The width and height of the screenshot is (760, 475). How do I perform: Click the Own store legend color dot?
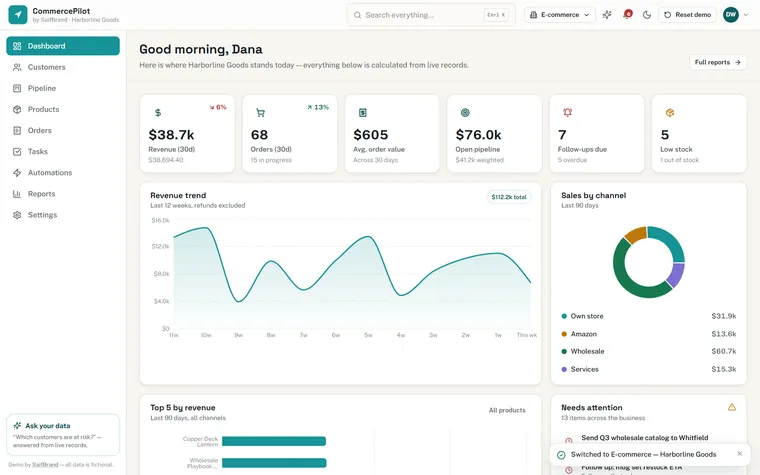(564, 316)
